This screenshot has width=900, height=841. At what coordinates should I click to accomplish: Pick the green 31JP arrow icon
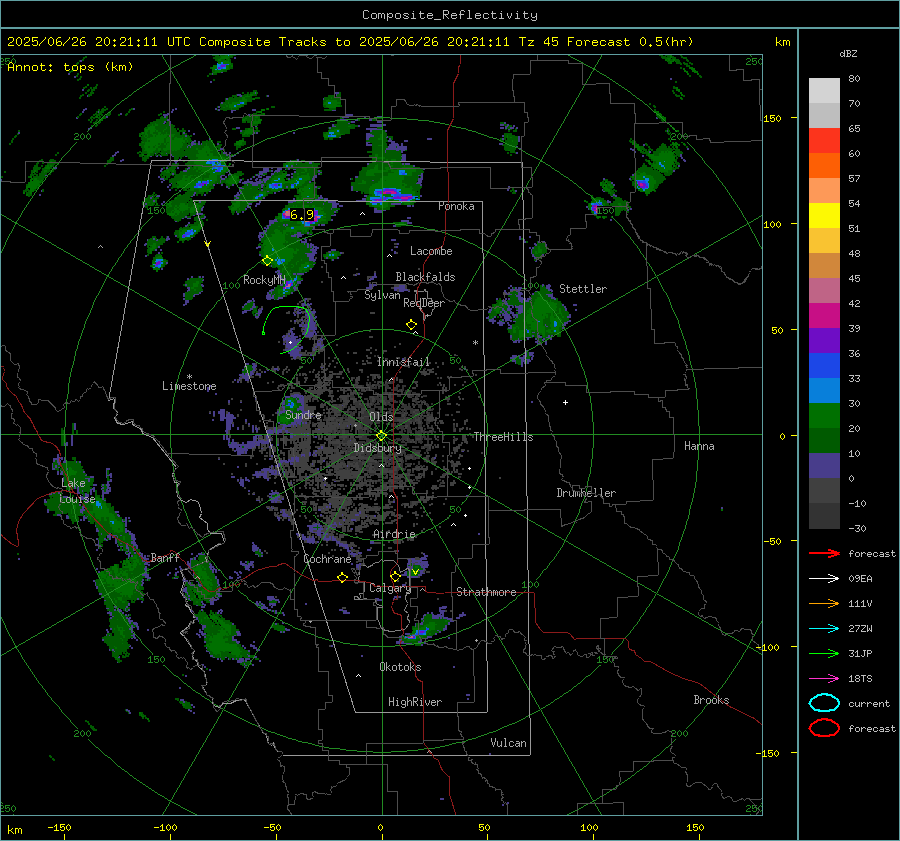[x=824, y=653]
